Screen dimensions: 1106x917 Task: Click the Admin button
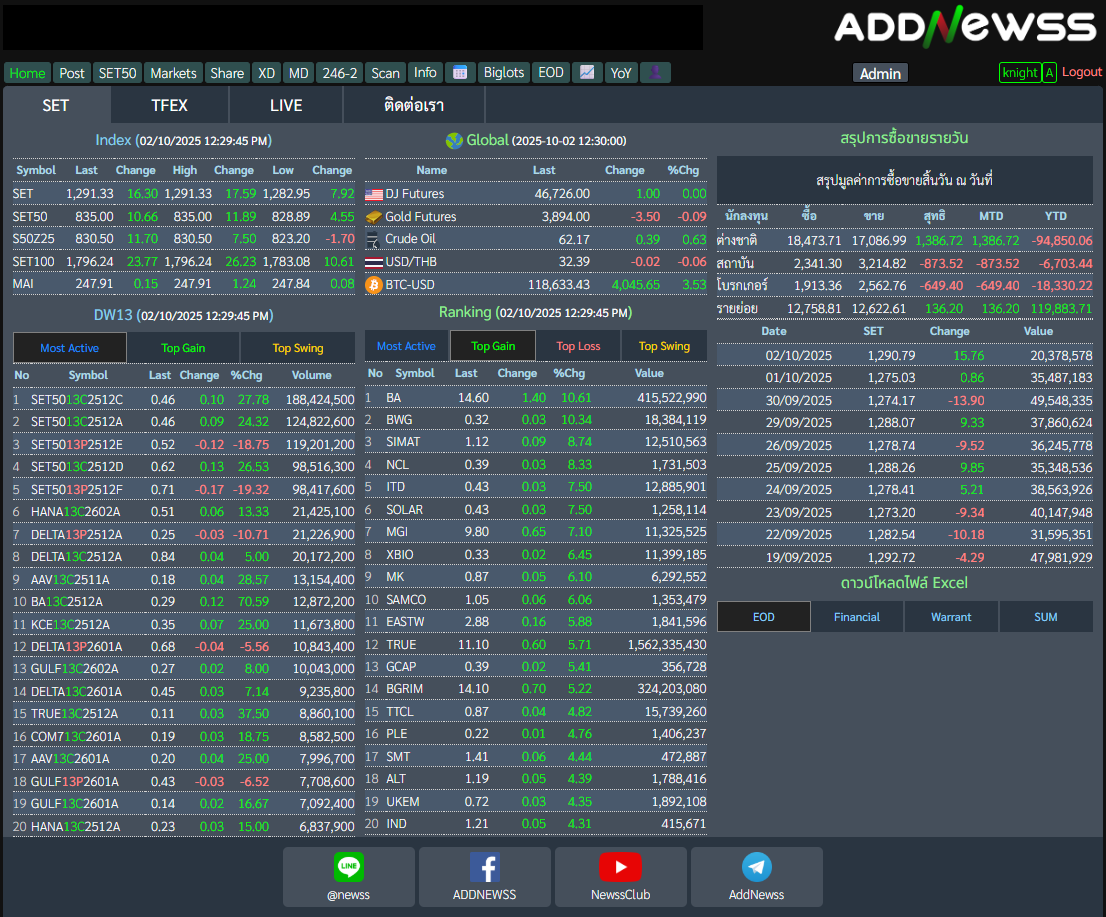pyautogui.click(x=880, y=73)
